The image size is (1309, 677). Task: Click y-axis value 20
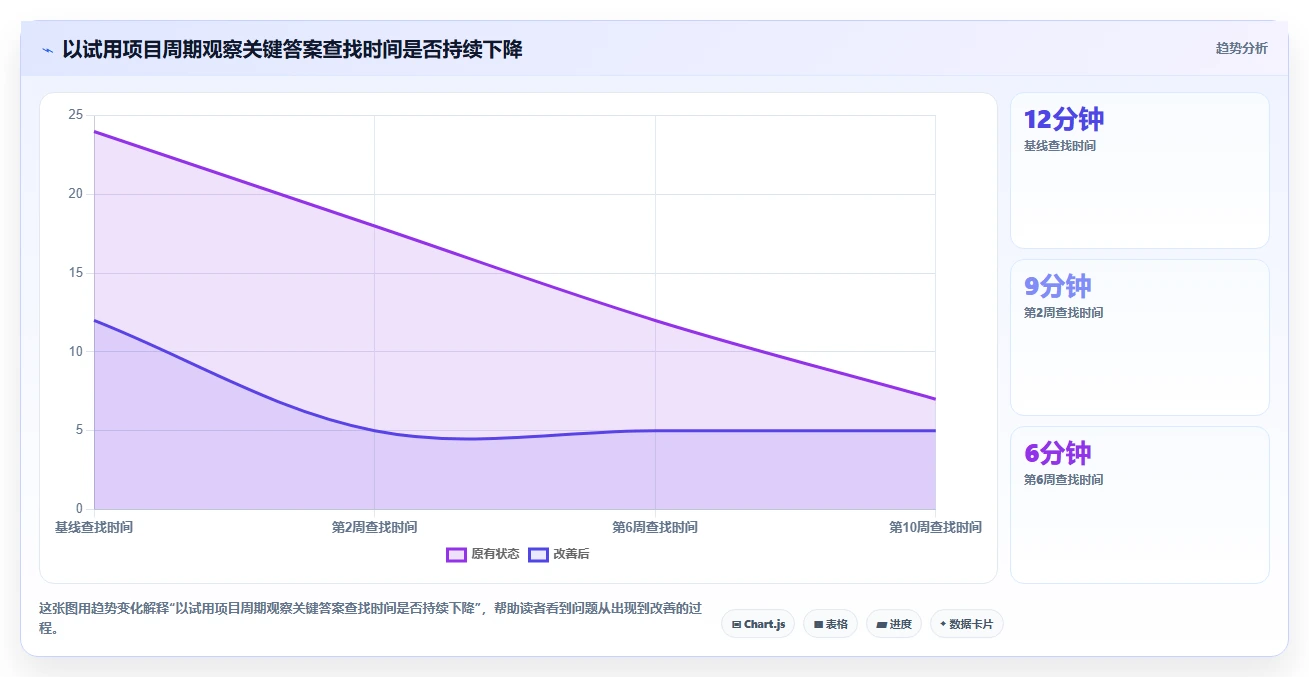click(x=75, y=194)
